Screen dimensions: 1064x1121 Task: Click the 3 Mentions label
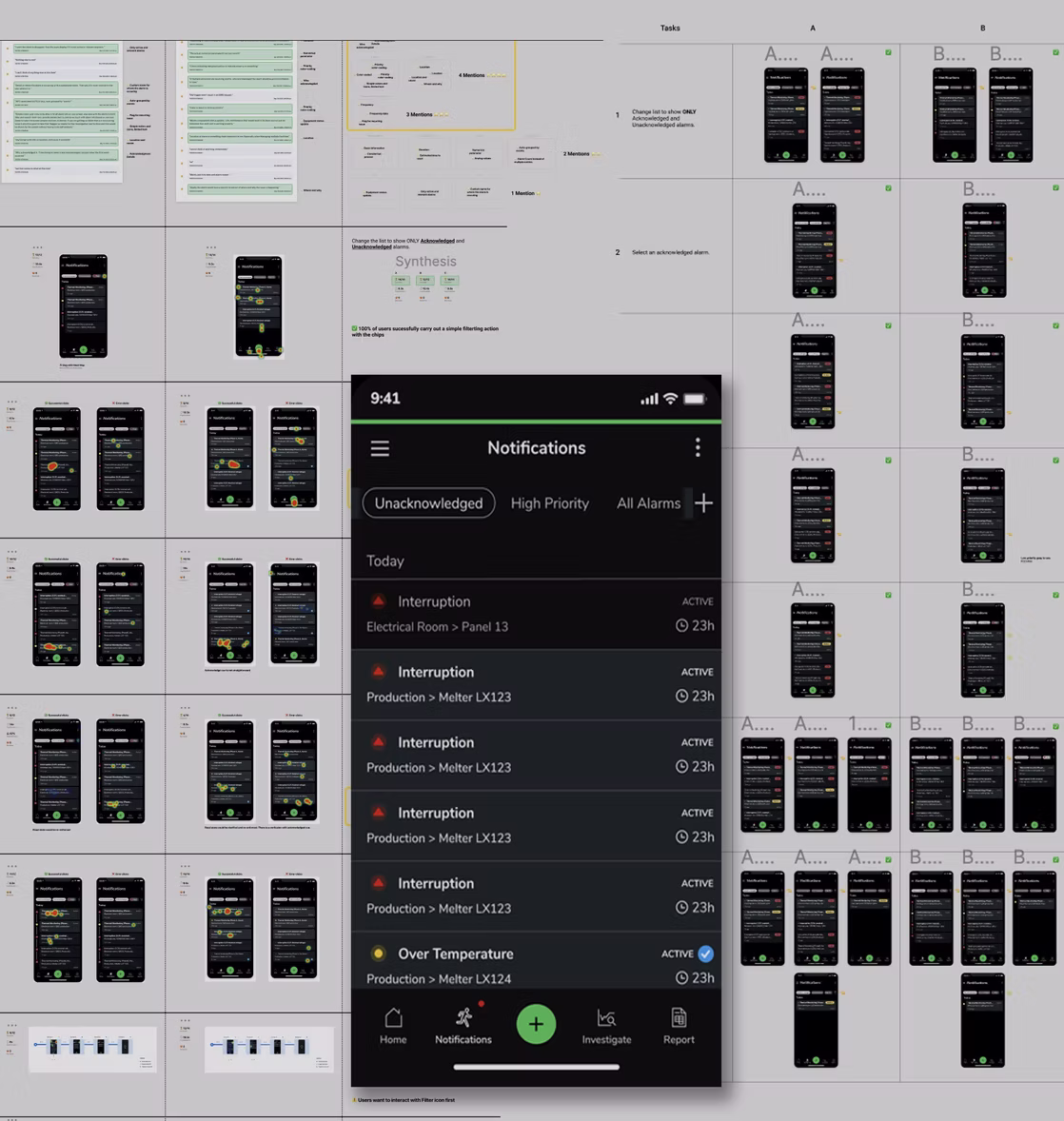coord(420,114)
